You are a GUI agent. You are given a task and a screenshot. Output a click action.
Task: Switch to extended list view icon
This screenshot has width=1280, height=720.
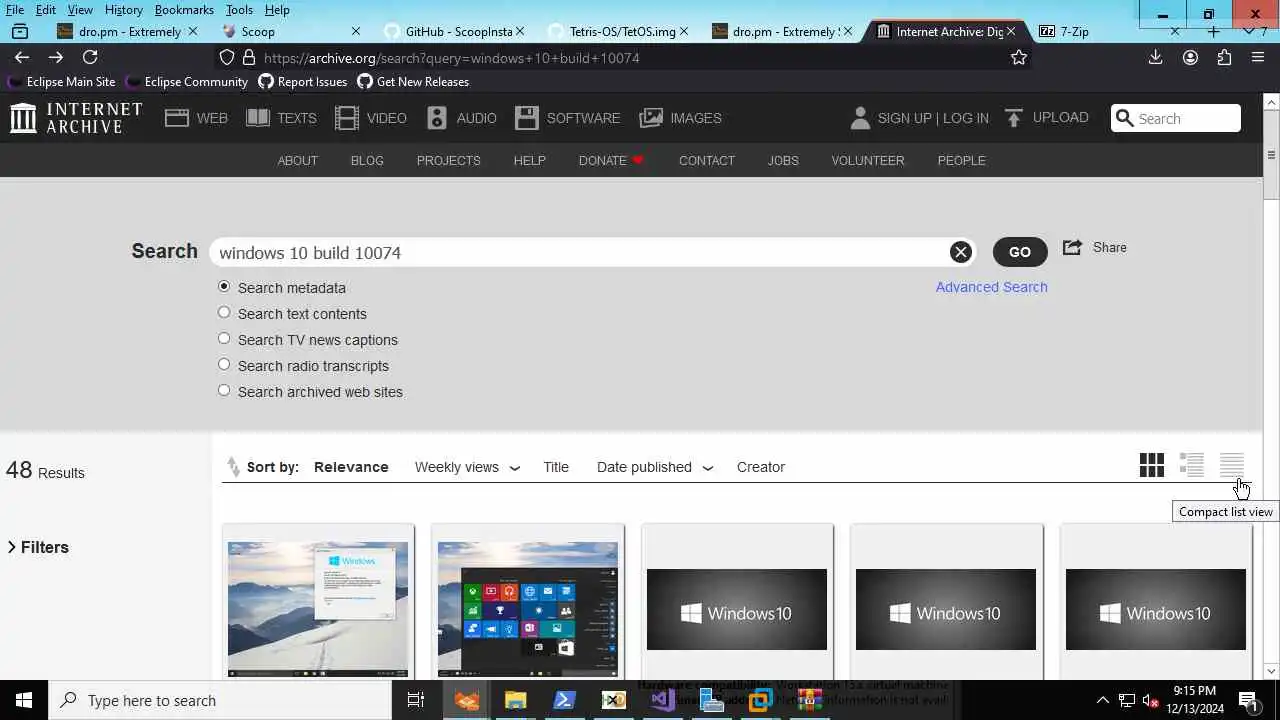pyautogui.click(x=1192, y=465)
